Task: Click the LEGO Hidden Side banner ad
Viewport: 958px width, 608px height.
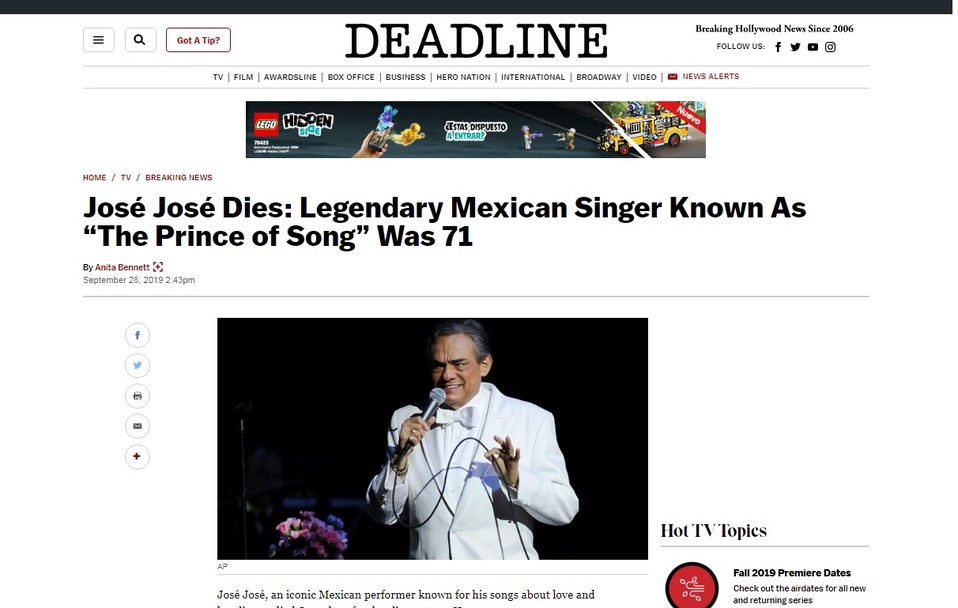Action: [475, 130]
